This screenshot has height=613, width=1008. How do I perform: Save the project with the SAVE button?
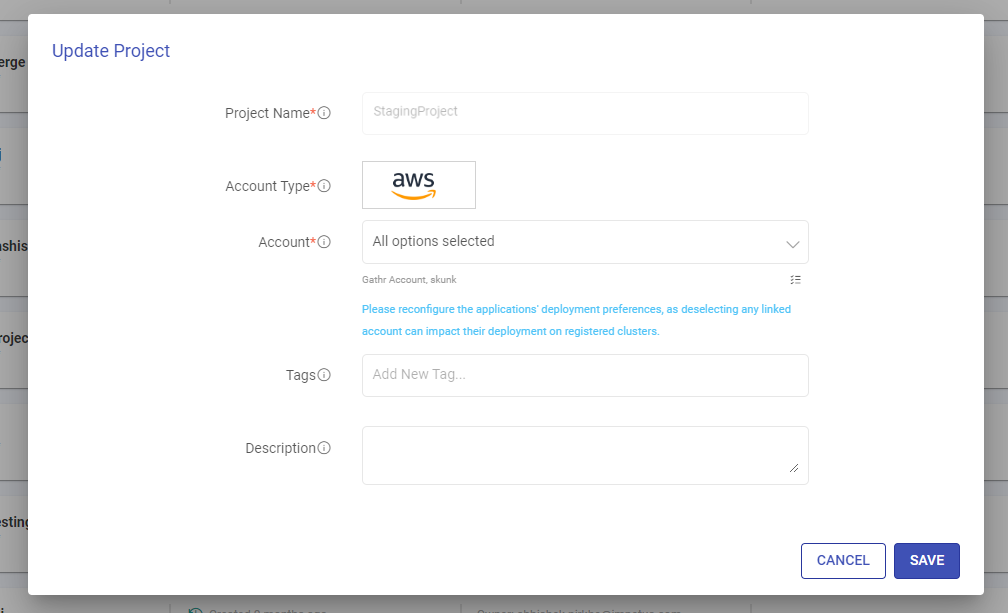[926, 561]
